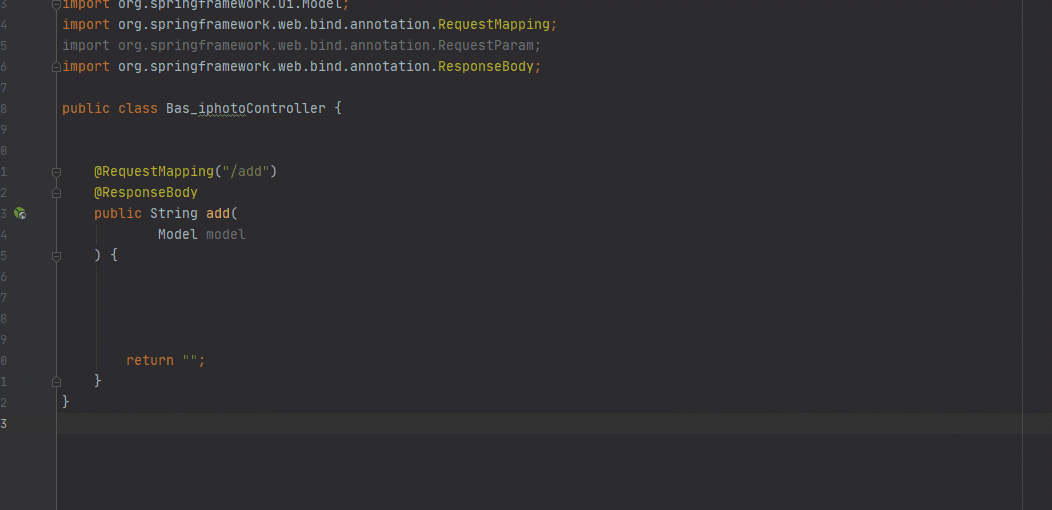Click the Spring request mapping gutter icon

pyautogui.click(x=20, y=214)
